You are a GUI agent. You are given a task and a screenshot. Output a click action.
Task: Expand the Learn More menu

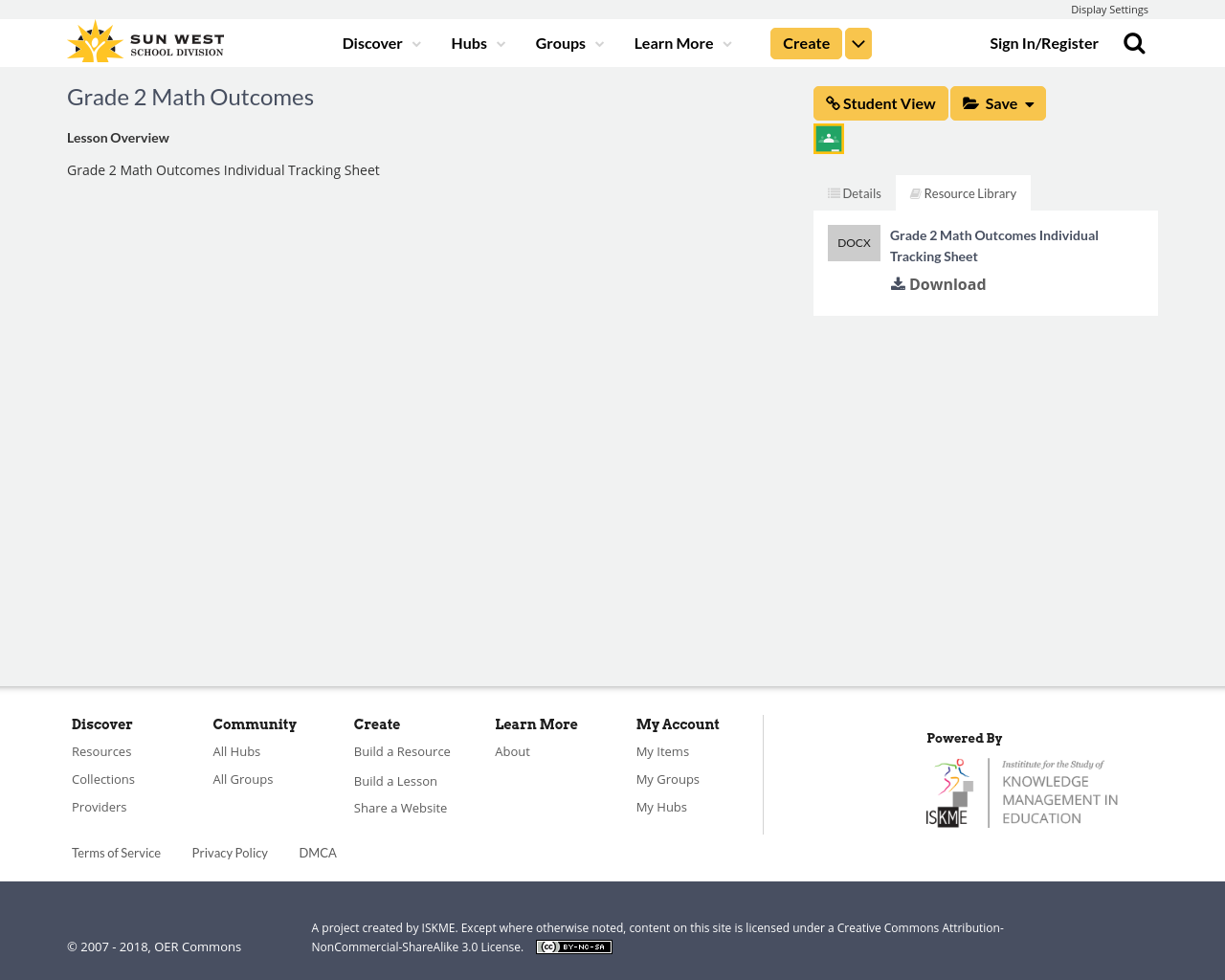(682, 43)
